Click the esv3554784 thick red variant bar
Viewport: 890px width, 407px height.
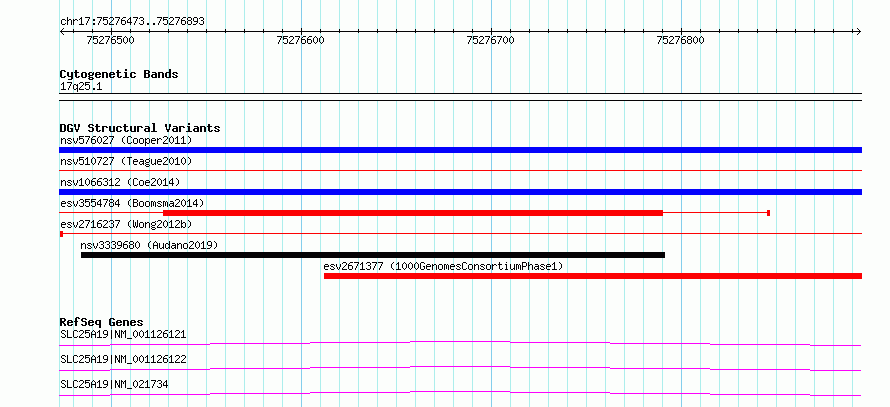(x=413, y=213)
